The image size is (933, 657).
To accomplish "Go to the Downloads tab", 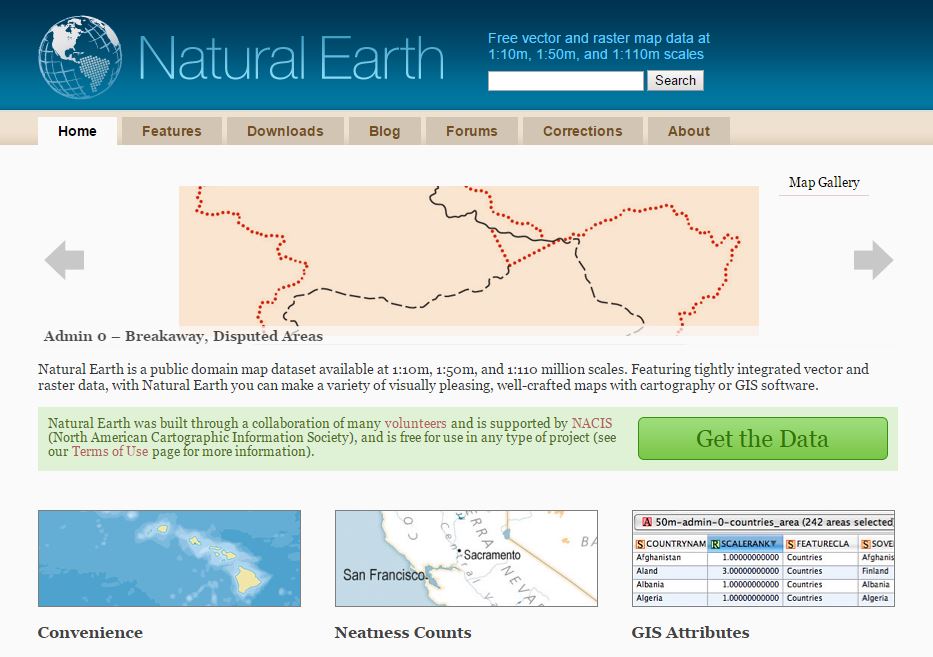I will [x=285, y=131].
